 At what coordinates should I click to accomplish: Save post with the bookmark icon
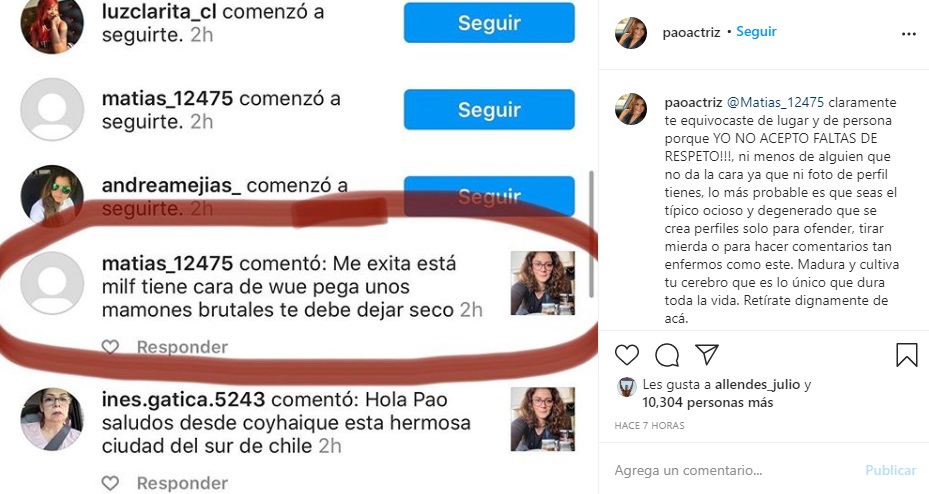point(906,355)
